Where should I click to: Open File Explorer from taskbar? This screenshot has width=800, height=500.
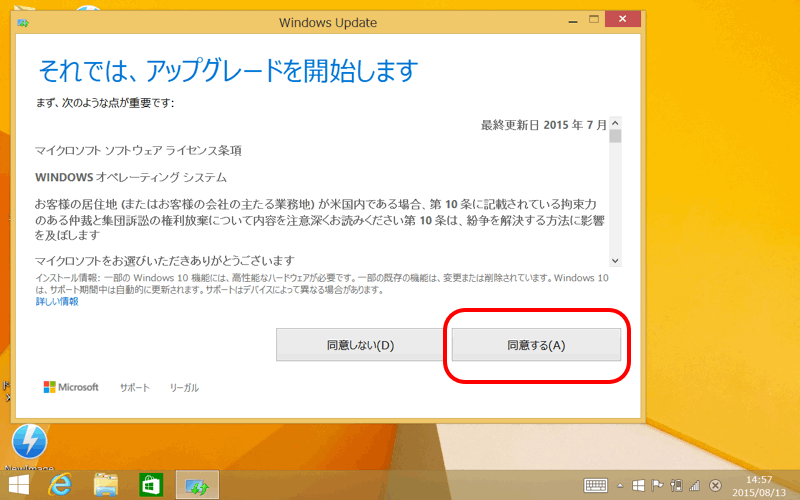(107, 485)
